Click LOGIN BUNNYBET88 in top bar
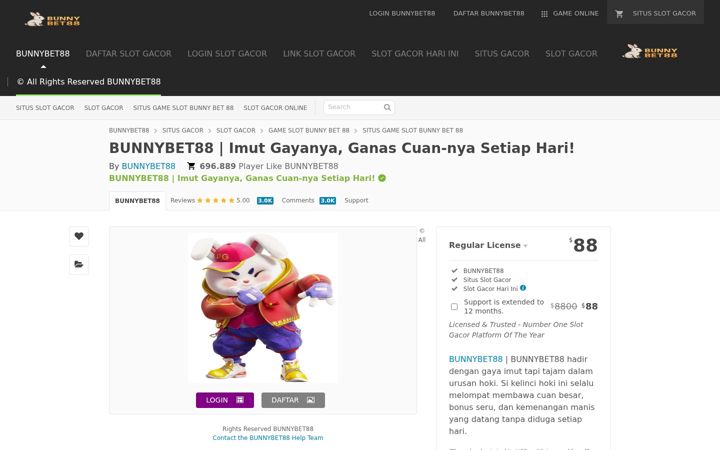Screen dimensions: 720x450 [402, 14]
